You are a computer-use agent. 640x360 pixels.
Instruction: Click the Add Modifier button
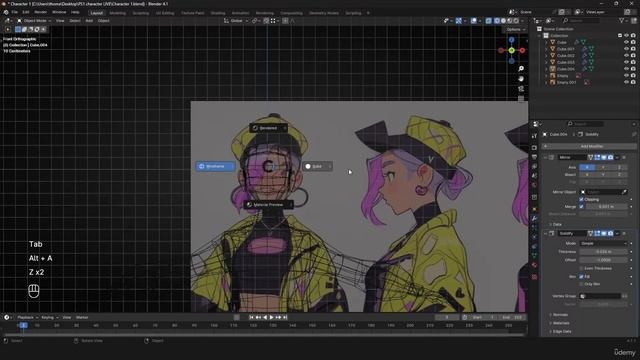tap(590, 146)
